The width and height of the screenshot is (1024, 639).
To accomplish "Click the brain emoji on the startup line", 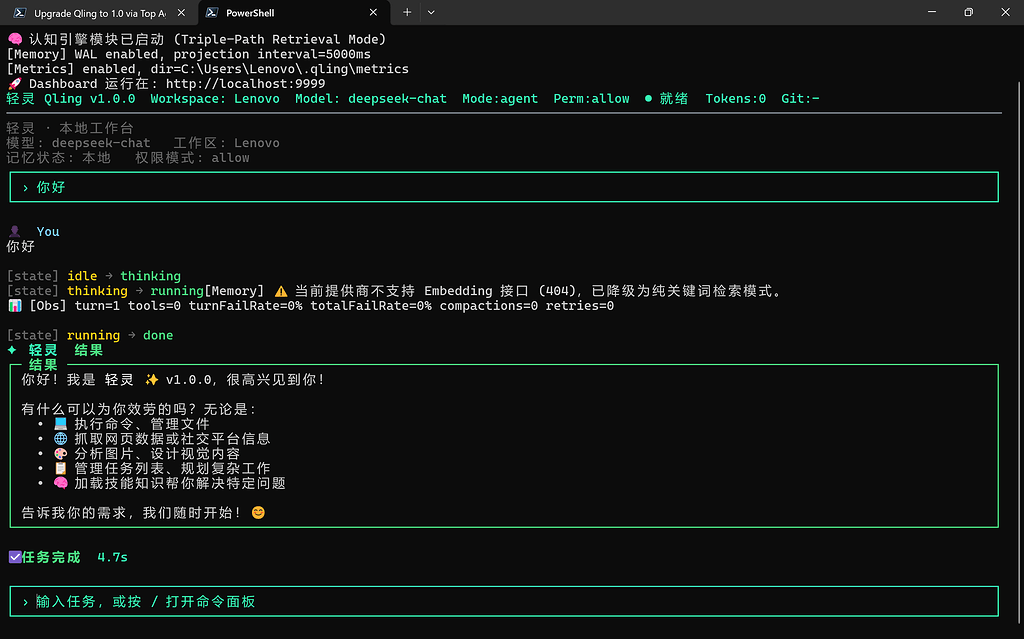I will pos(15,39).
